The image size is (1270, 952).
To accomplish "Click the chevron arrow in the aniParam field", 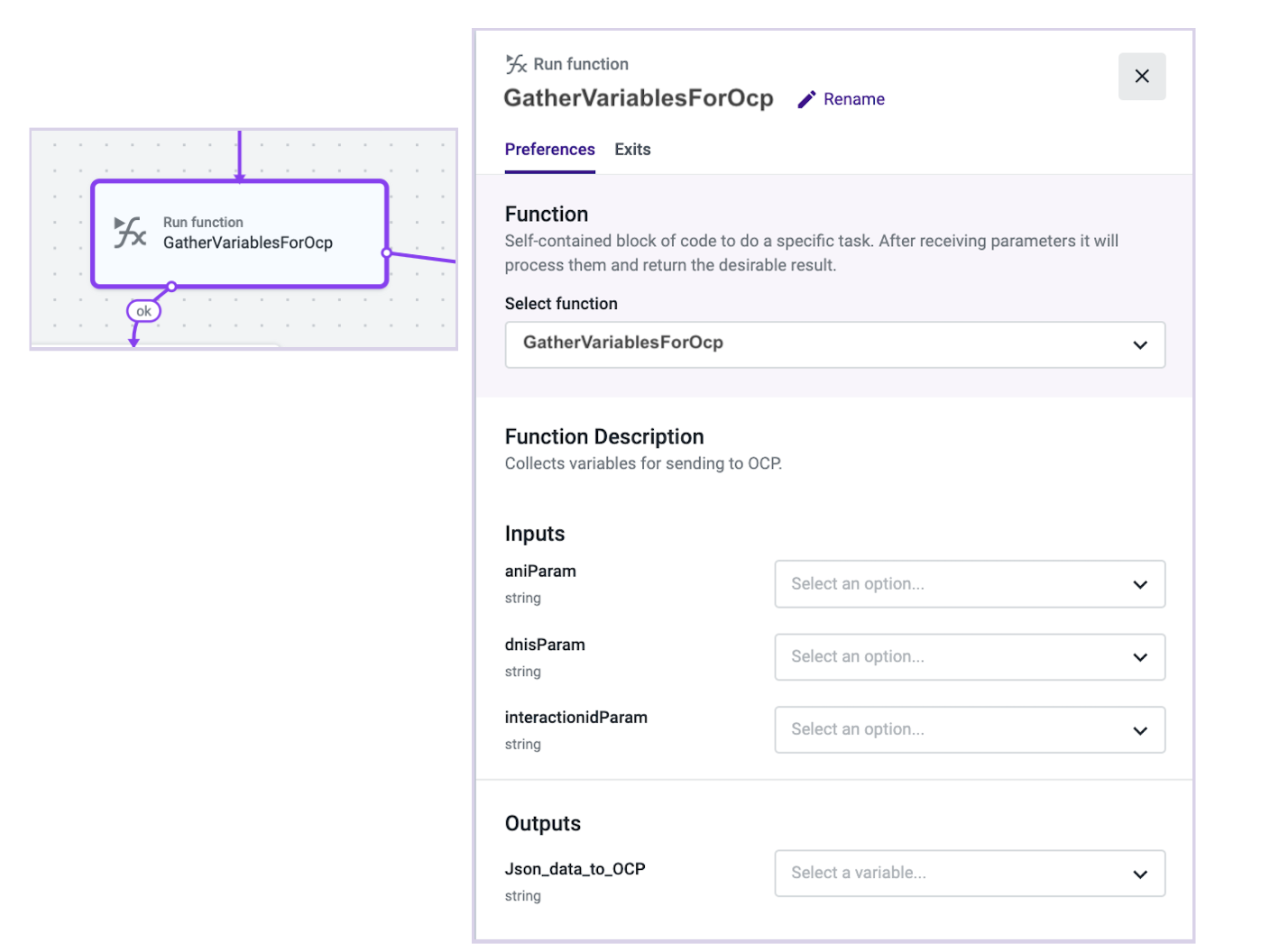I will click(1139, 584).
